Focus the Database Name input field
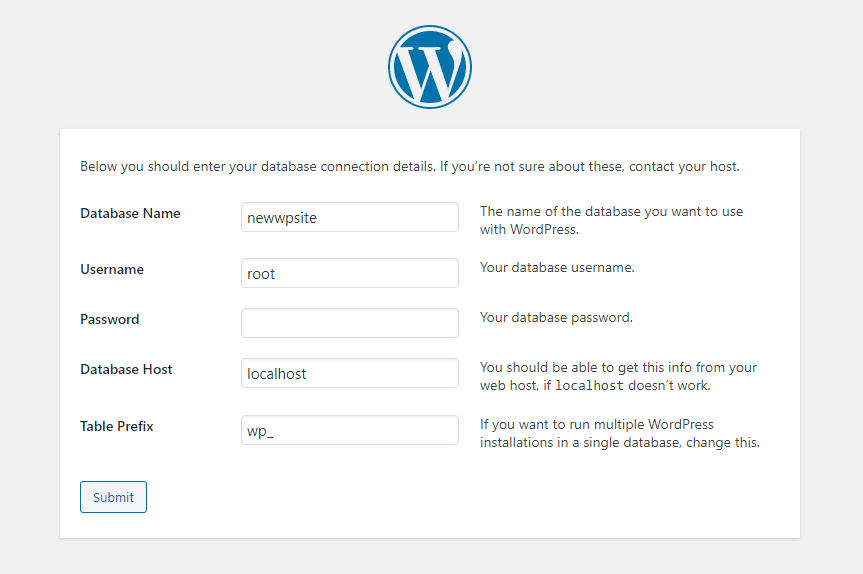The height and width of the screenshot is (574, 863). 349,217
